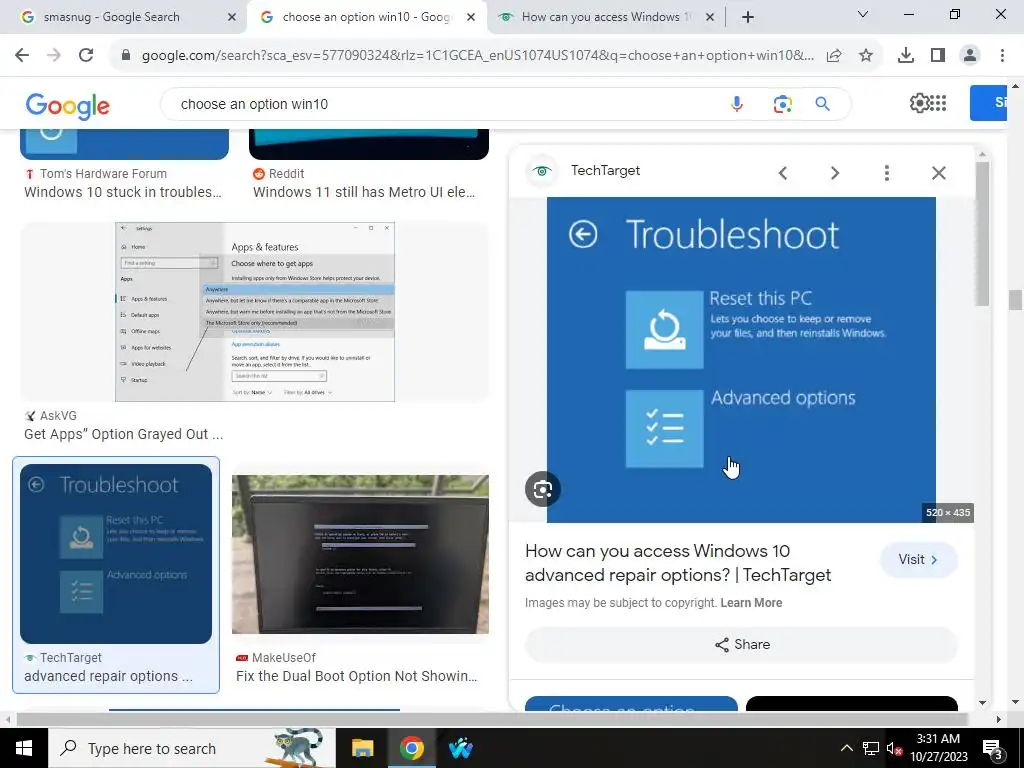
Task: Click the browser forward arrow
Action: click(54, 56)
